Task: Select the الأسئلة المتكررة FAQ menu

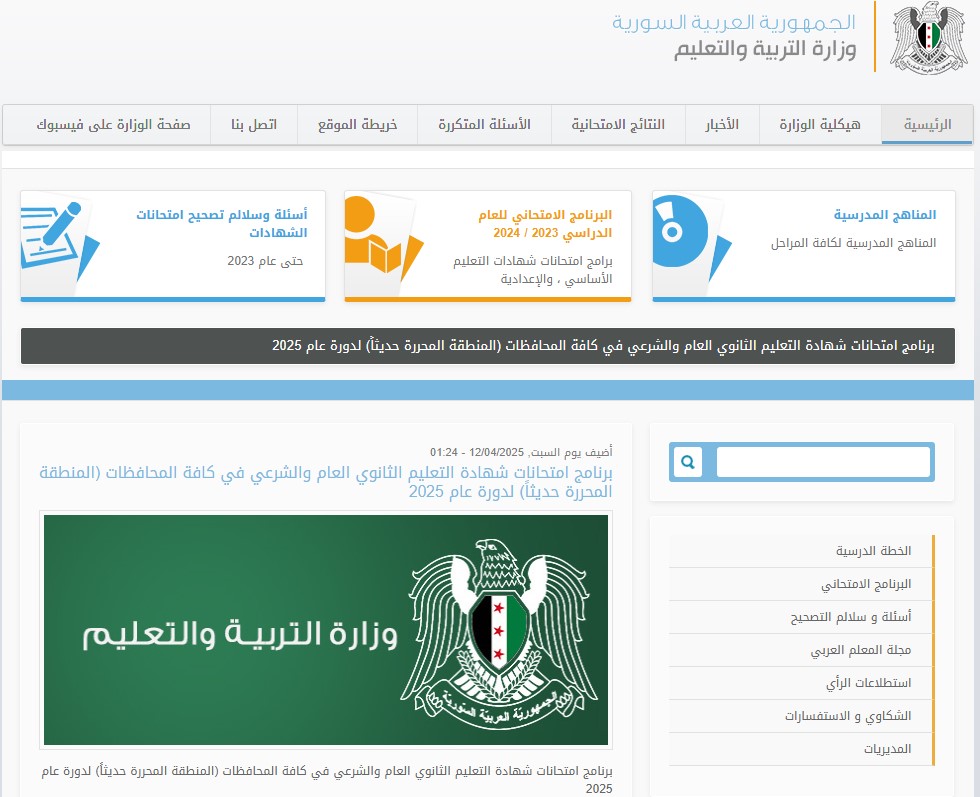Action: click(484, 124)
